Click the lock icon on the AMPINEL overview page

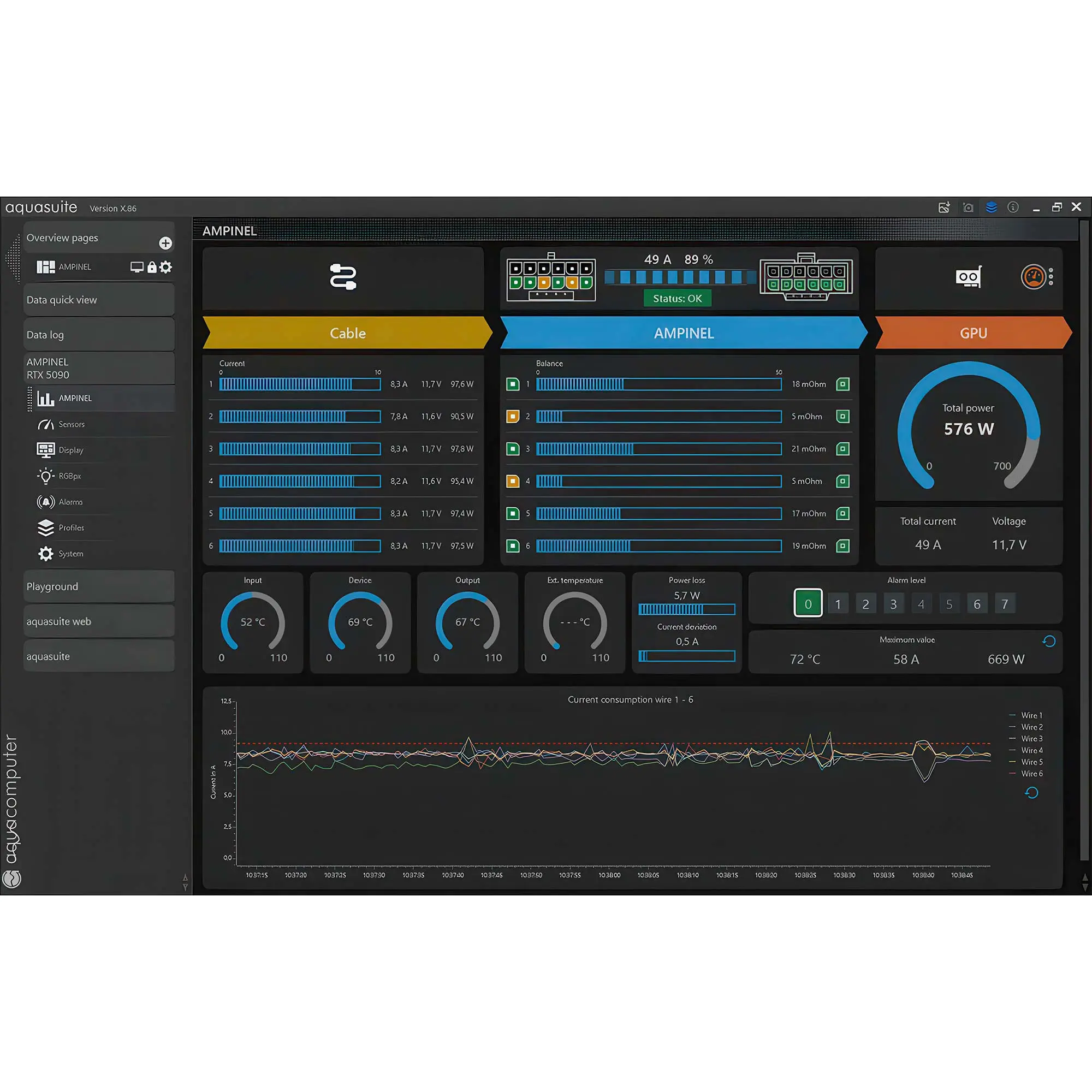151,267
